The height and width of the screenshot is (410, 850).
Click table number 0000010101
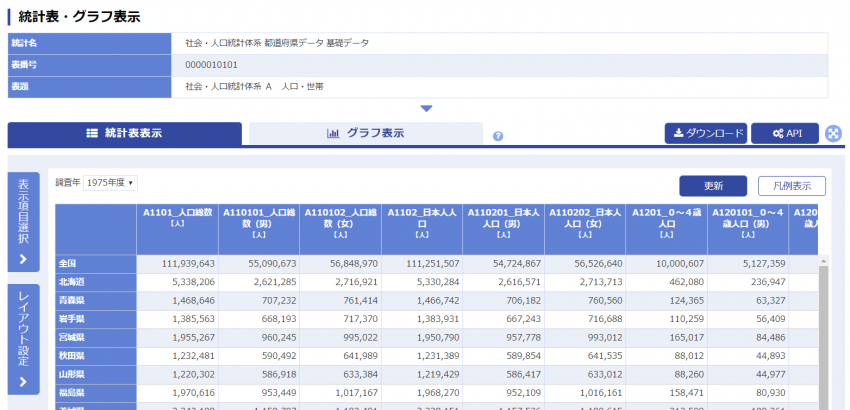211,65
